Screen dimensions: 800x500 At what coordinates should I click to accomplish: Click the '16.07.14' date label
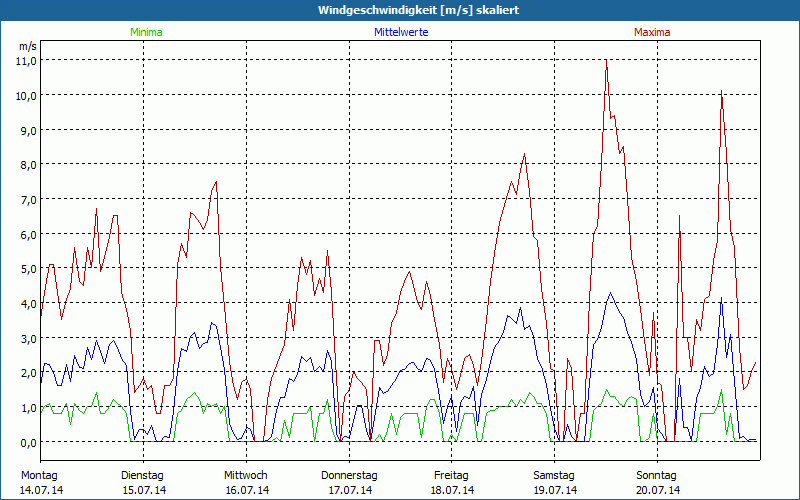(x=247, y=490)
